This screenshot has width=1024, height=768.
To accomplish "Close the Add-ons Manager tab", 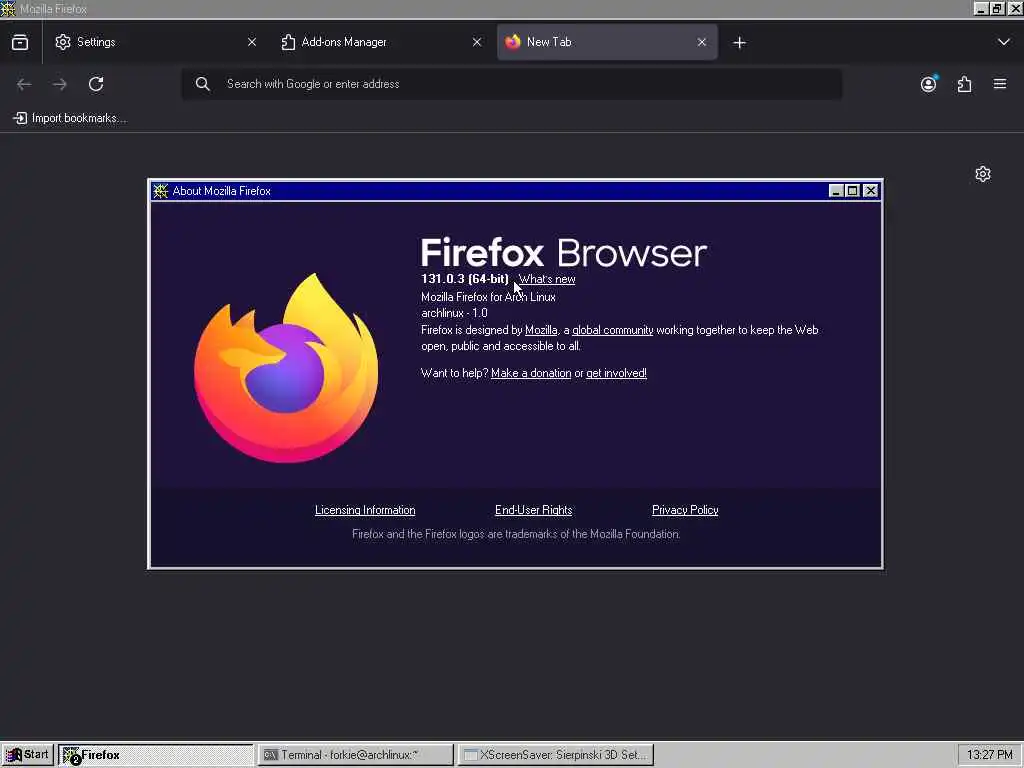I will [477, 42].
